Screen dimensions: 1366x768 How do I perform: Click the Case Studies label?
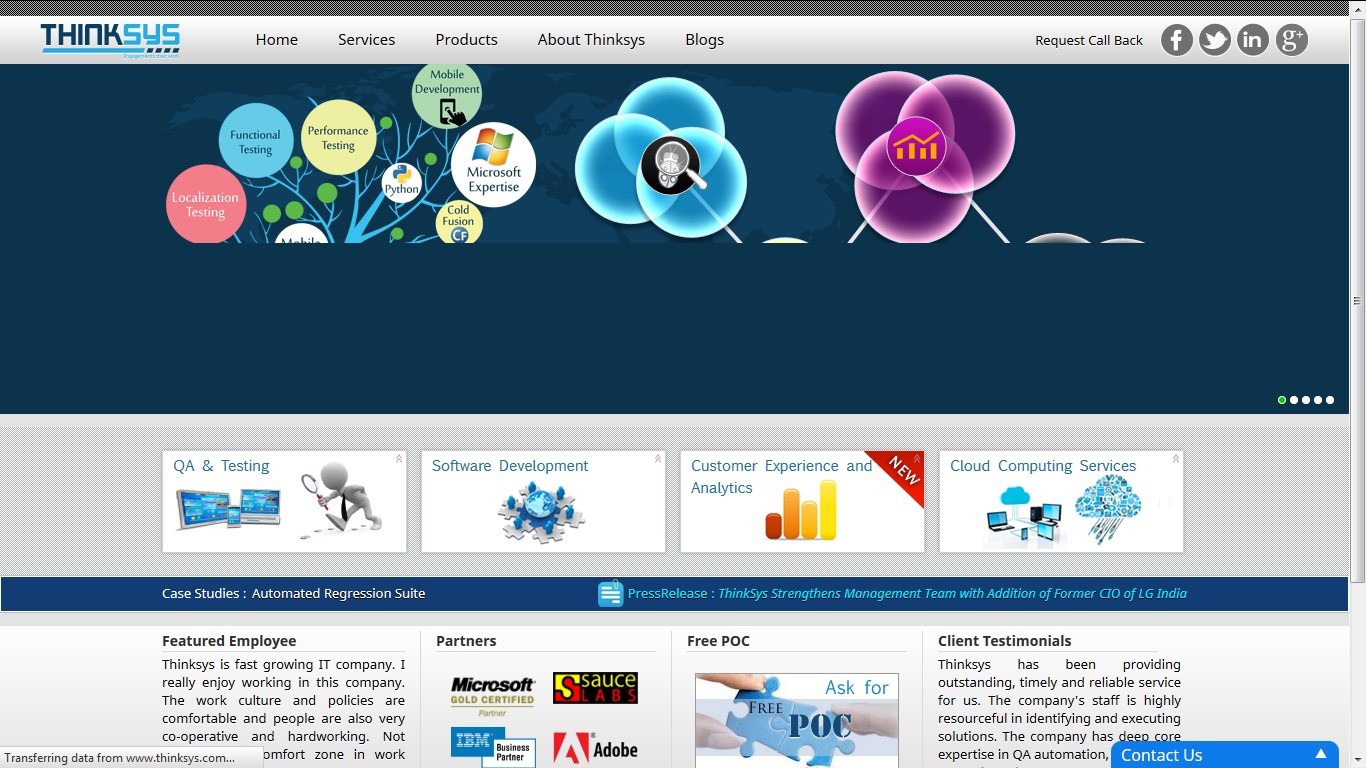(204, 593)
